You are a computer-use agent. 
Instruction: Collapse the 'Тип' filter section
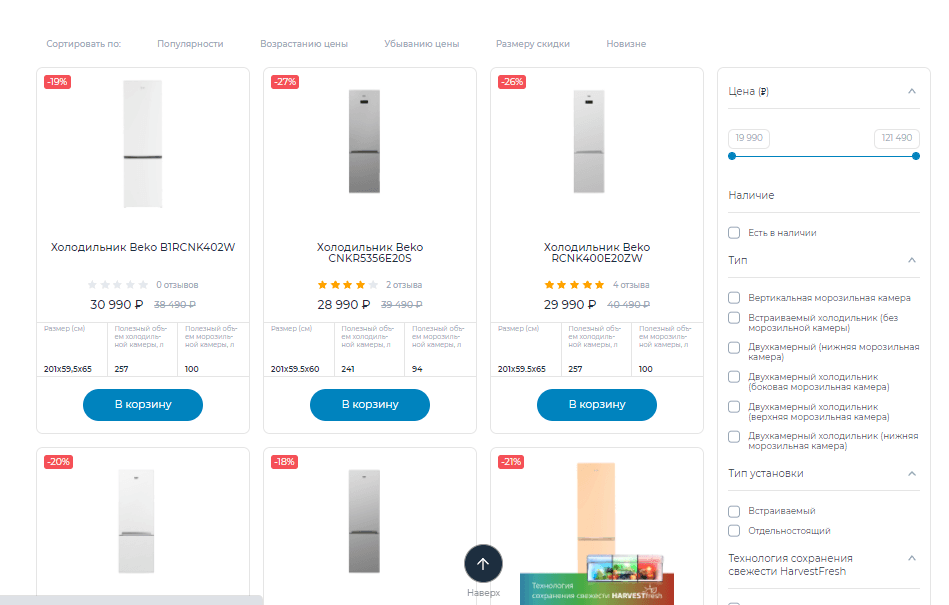pyautogui.click(x=912, y=260)
